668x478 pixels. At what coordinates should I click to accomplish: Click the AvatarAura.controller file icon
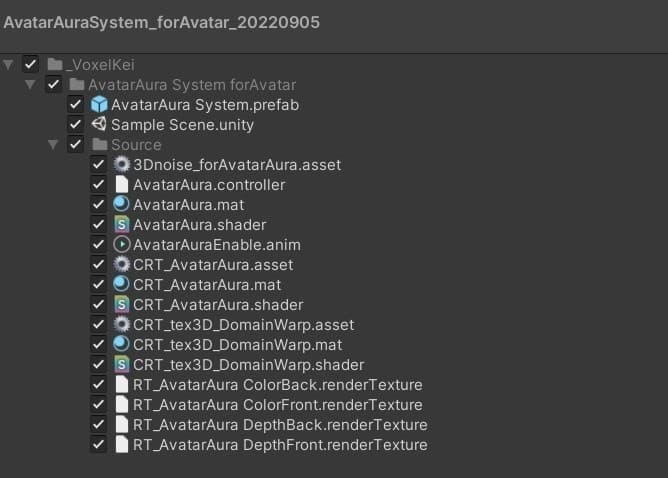(x=121, y=185)
